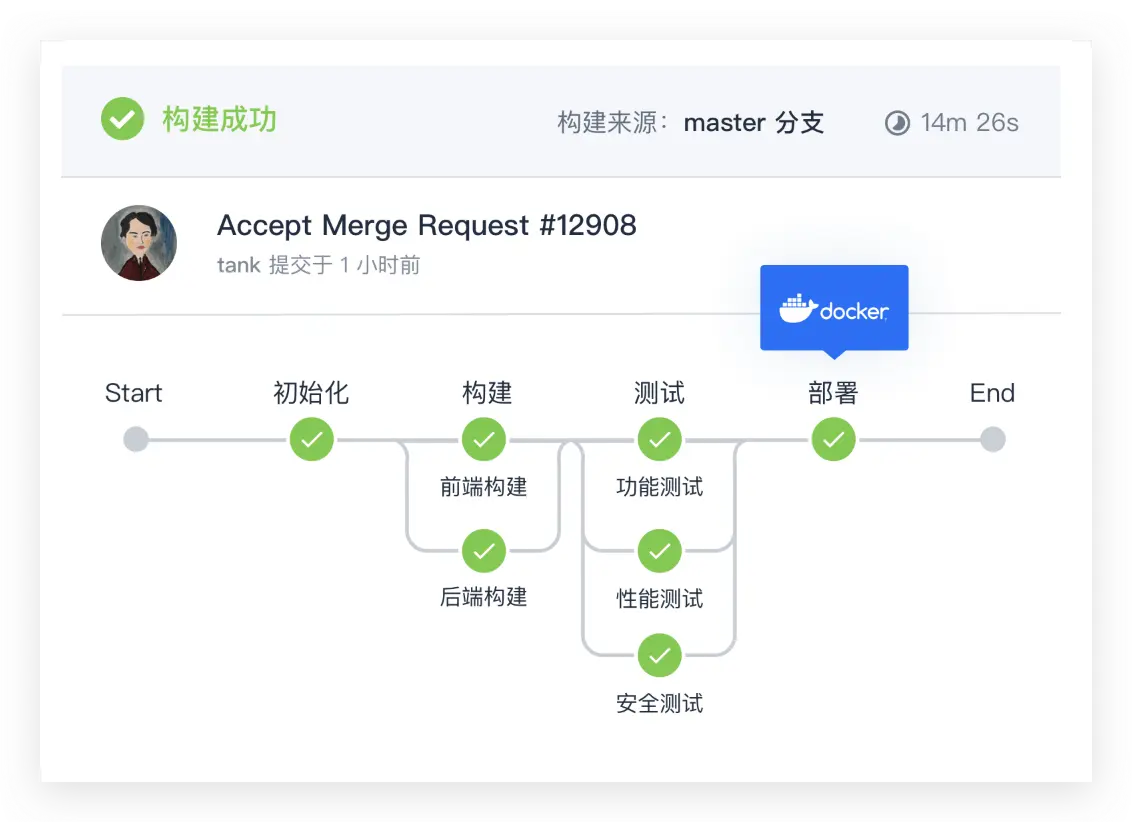The width and height of the screenshot is (1132, 822).
Task: Click the 构建 stage status icon
Action: click(x=485, y=439)
